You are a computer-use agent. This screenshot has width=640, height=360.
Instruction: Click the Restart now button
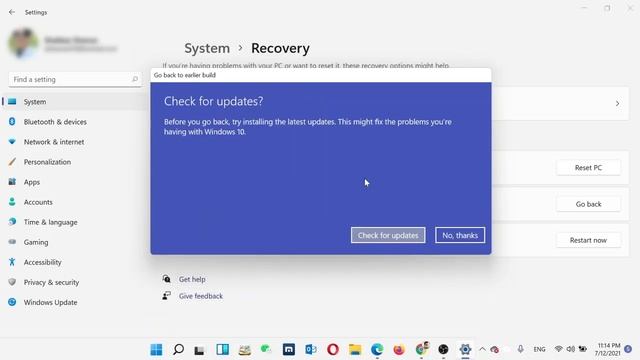588,240
